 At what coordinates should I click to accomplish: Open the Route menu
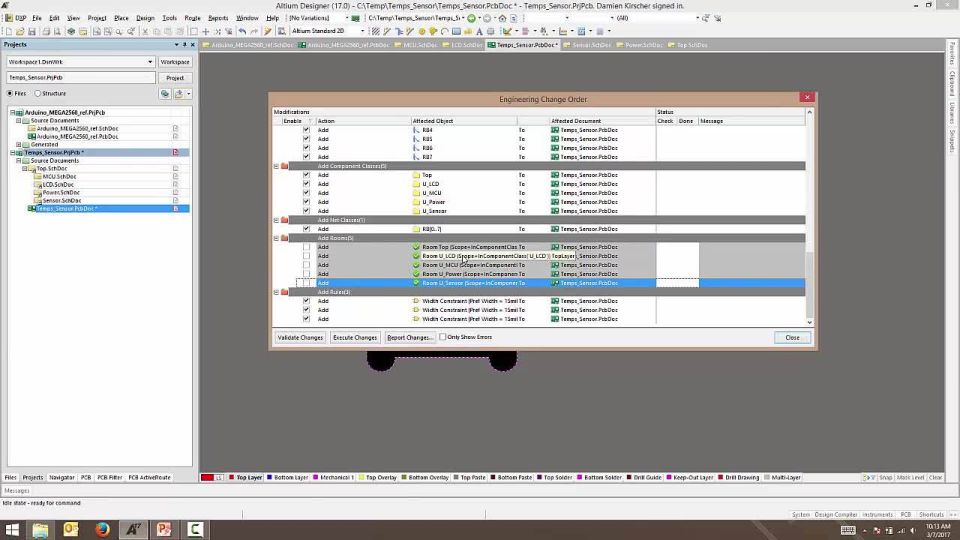pyautogui.click(x=192, y=18)
